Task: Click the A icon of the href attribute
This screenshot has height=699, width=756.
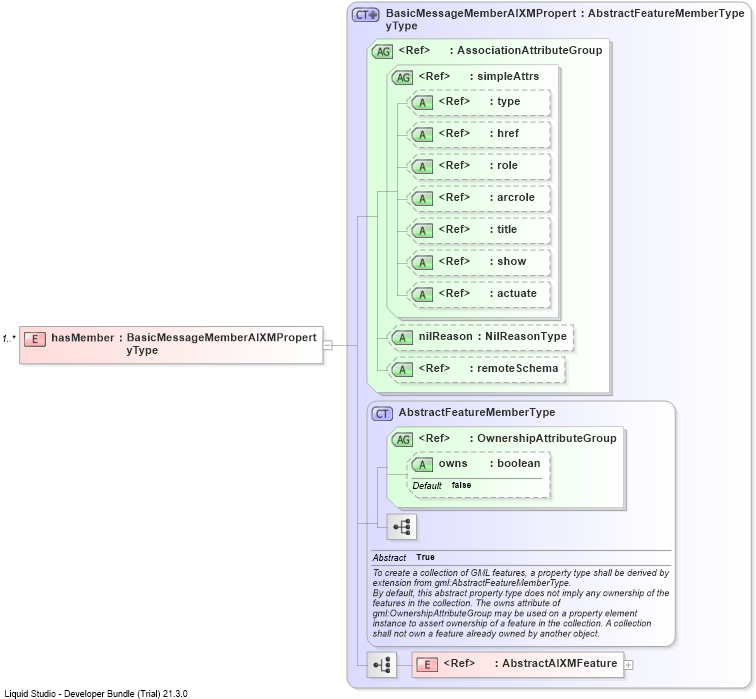Action: (x=422, y=134)
